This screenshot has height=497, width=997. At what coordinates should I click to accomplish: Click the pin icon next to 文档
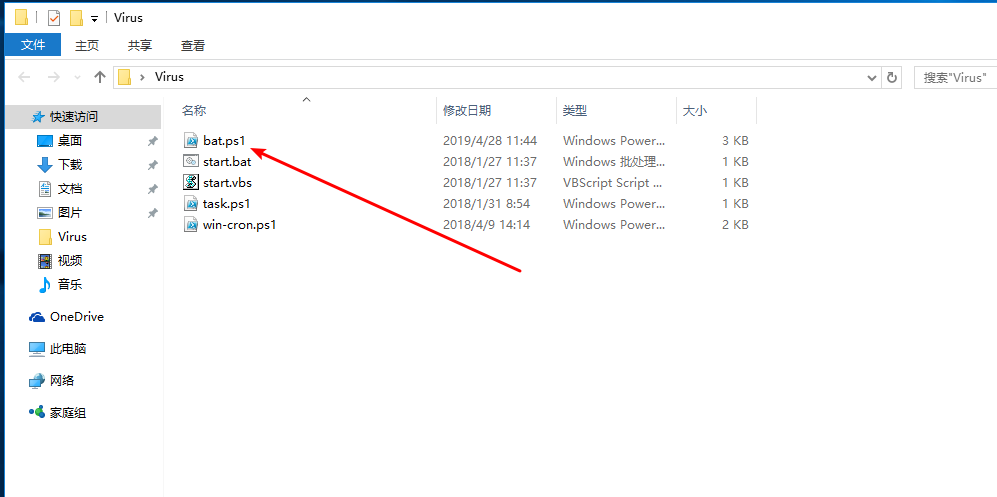[x=153, y=189]
